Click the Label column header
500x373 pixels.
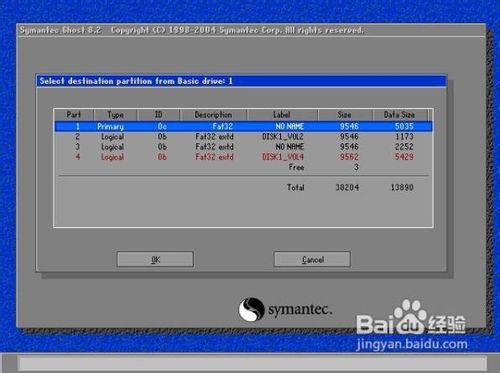tap(282, 115)
